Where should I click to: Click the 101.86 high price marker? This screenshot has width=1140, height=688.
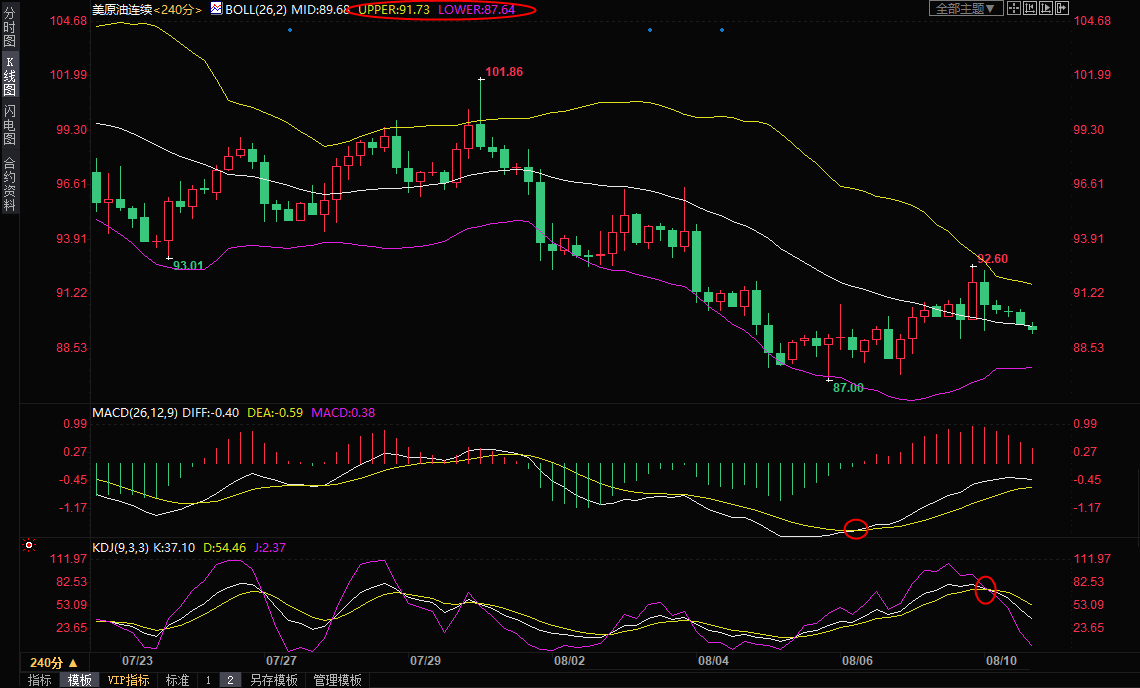point(503,72)
